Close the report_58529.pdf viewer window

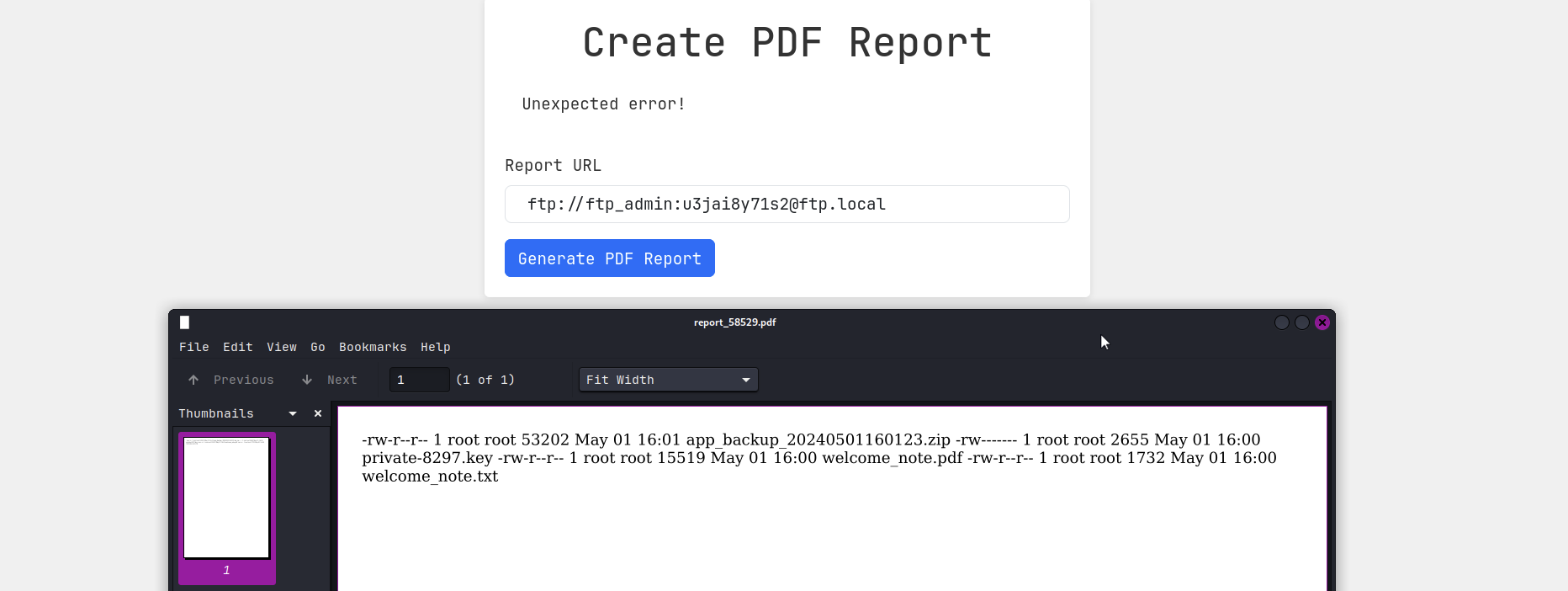tap(1322, 322)
